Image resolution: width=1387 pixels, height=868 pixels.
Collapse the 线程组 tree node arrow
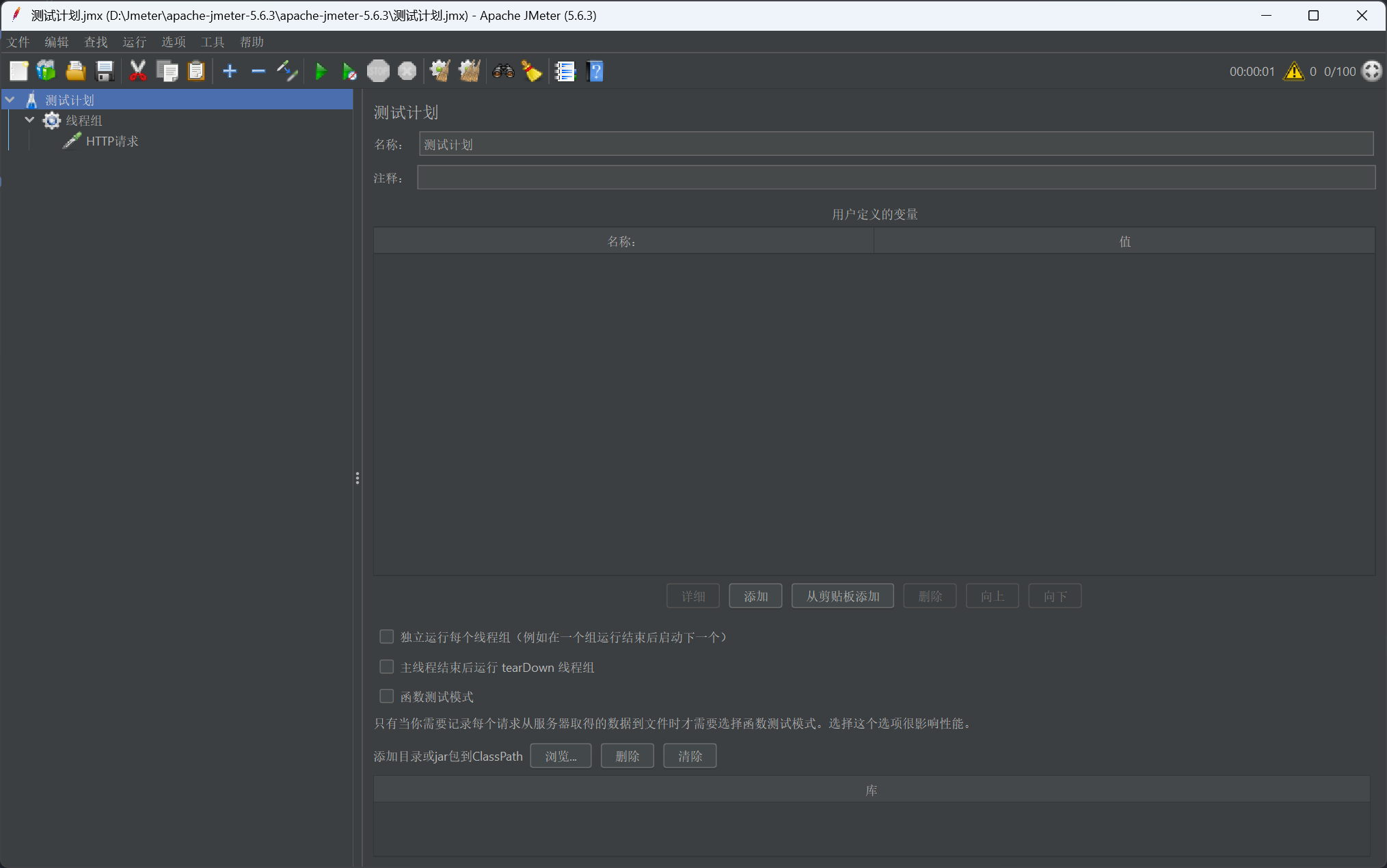click(x=29, y=120)
